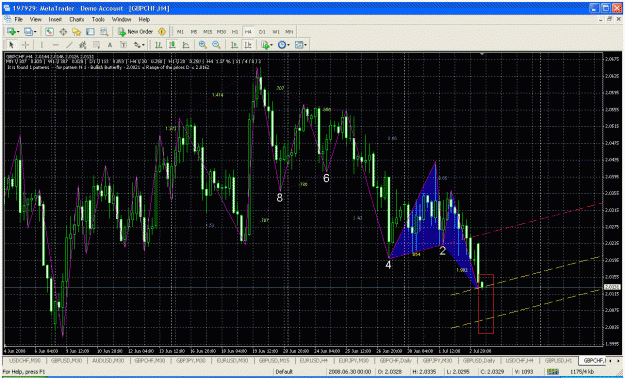Switch to the EURUSD,H4 chart tab
625x378 pixels.
click(314, 360)
